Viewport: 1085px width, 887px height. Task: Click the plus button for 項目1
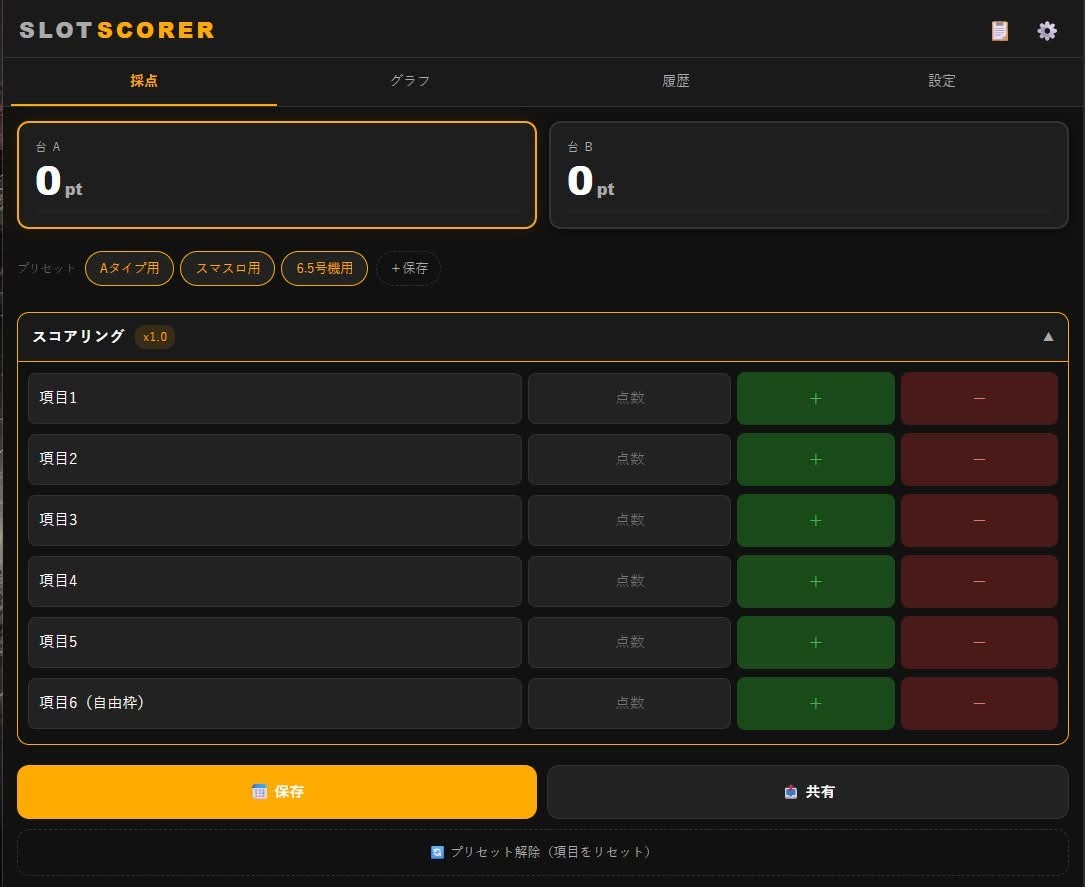(815, 399)
